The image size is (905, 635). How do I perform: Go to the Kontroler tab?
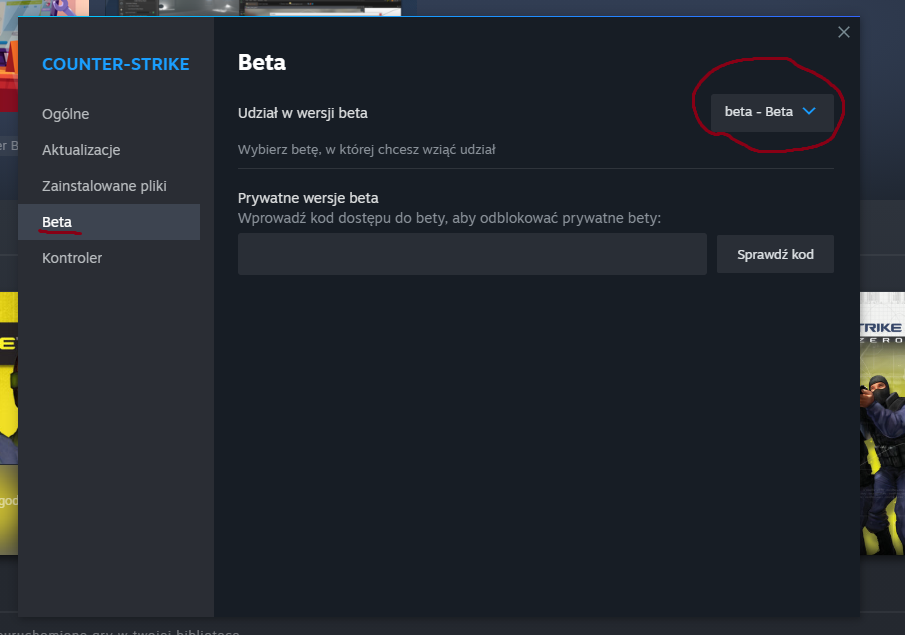click(x=109, y=258)
